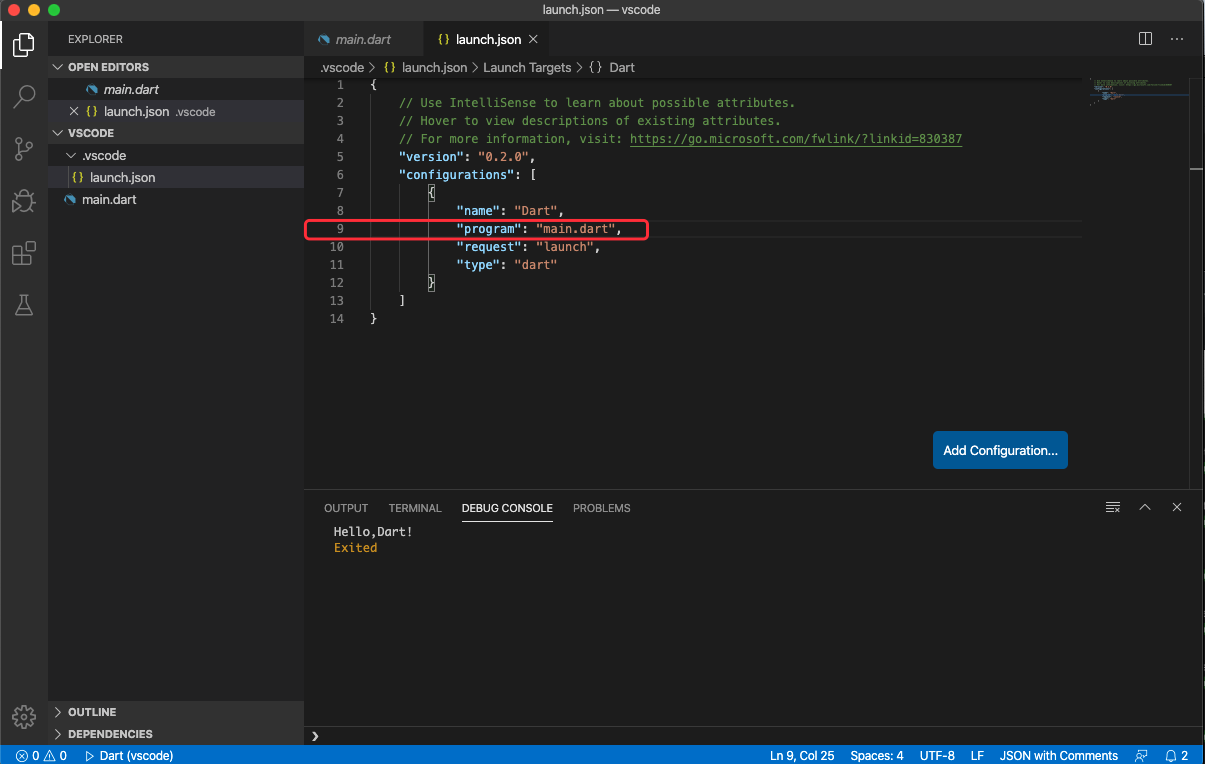Click the "request" key on line 10
Viewport: 1205px width, 764px height.
tap(488, 247)
